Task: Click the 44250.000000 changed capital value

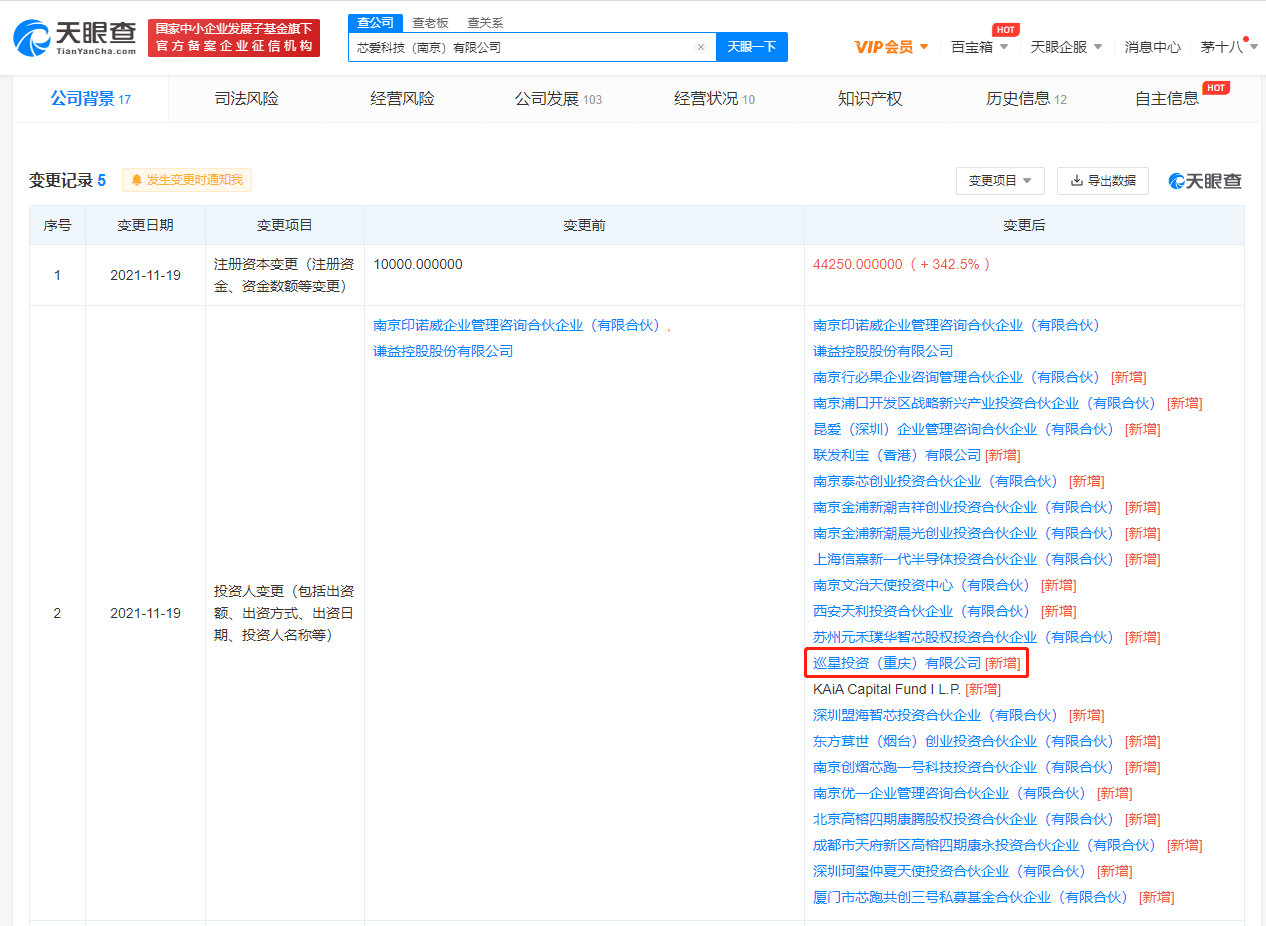Action: click(x=858, y=265)
